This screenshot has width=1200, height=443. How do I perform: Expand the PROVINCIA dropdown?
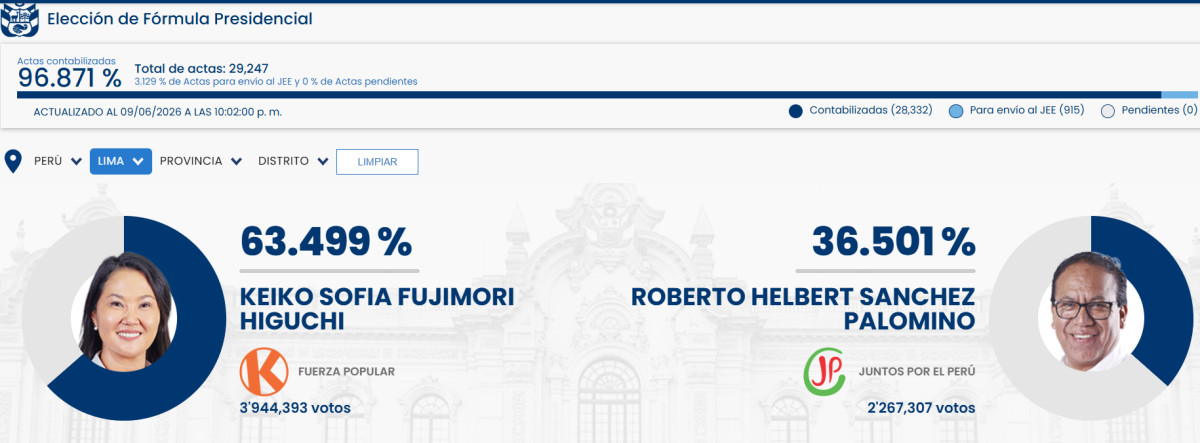point(201,161)
